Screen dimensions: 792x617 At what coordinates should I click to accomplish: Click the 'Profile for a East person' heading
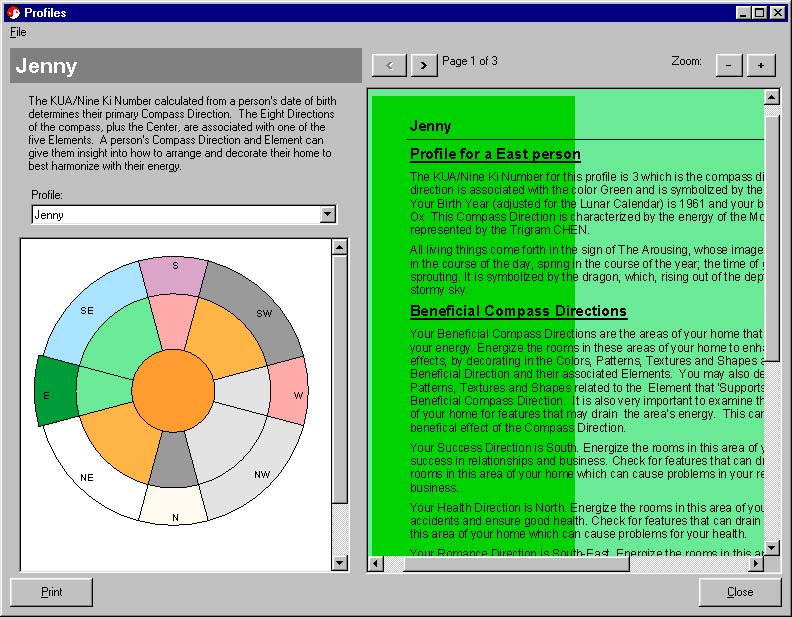point(495,154)
